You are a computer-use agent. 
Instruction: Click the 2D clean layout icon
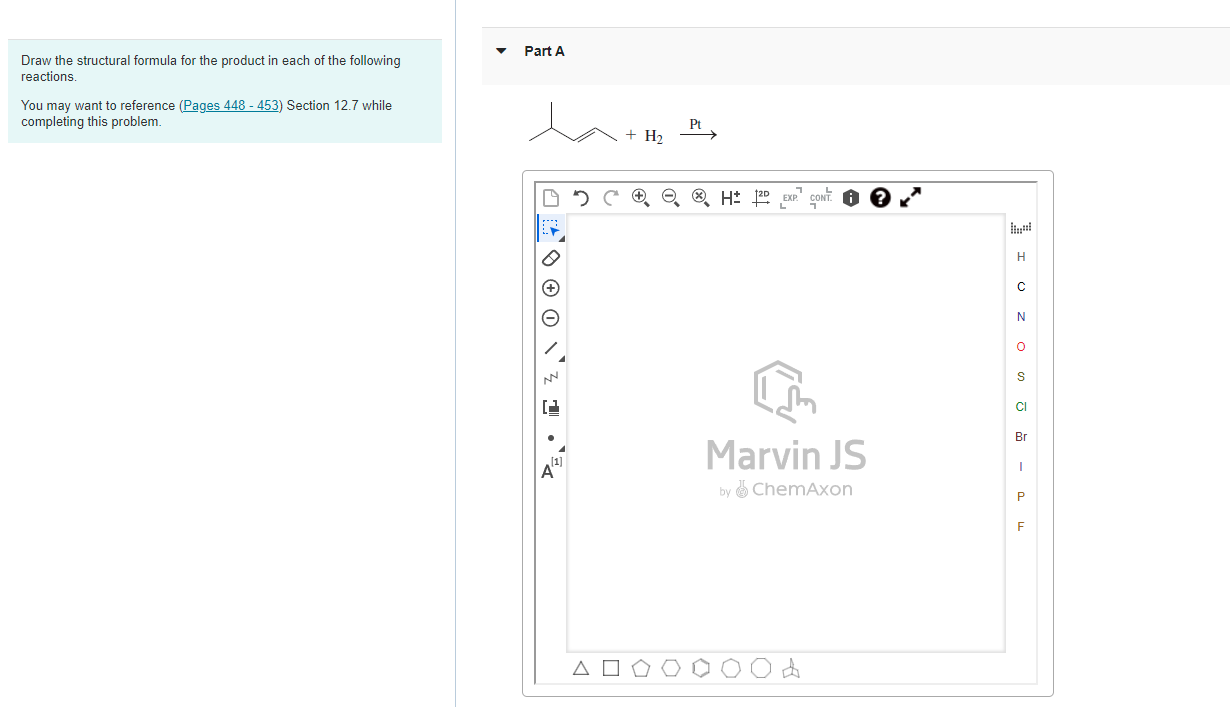coord(761,198)
